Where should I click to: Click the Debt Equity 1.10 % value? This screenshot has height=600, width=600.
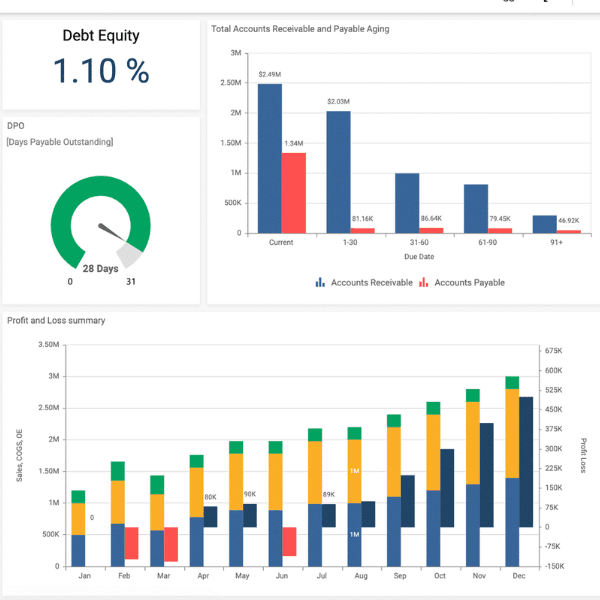pos(101,71)
